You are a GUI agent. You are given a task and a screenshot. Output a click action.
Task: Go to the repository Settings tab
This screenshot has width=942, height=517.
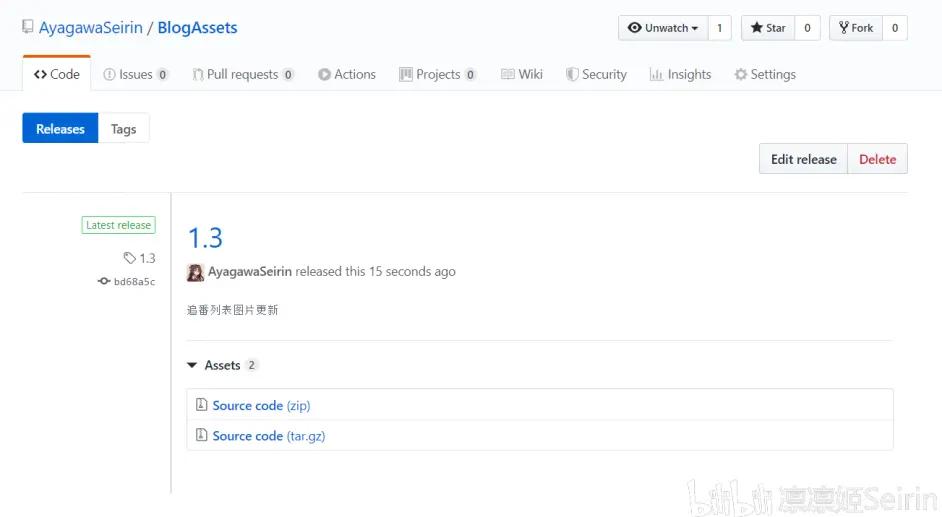tap(765, 74)
